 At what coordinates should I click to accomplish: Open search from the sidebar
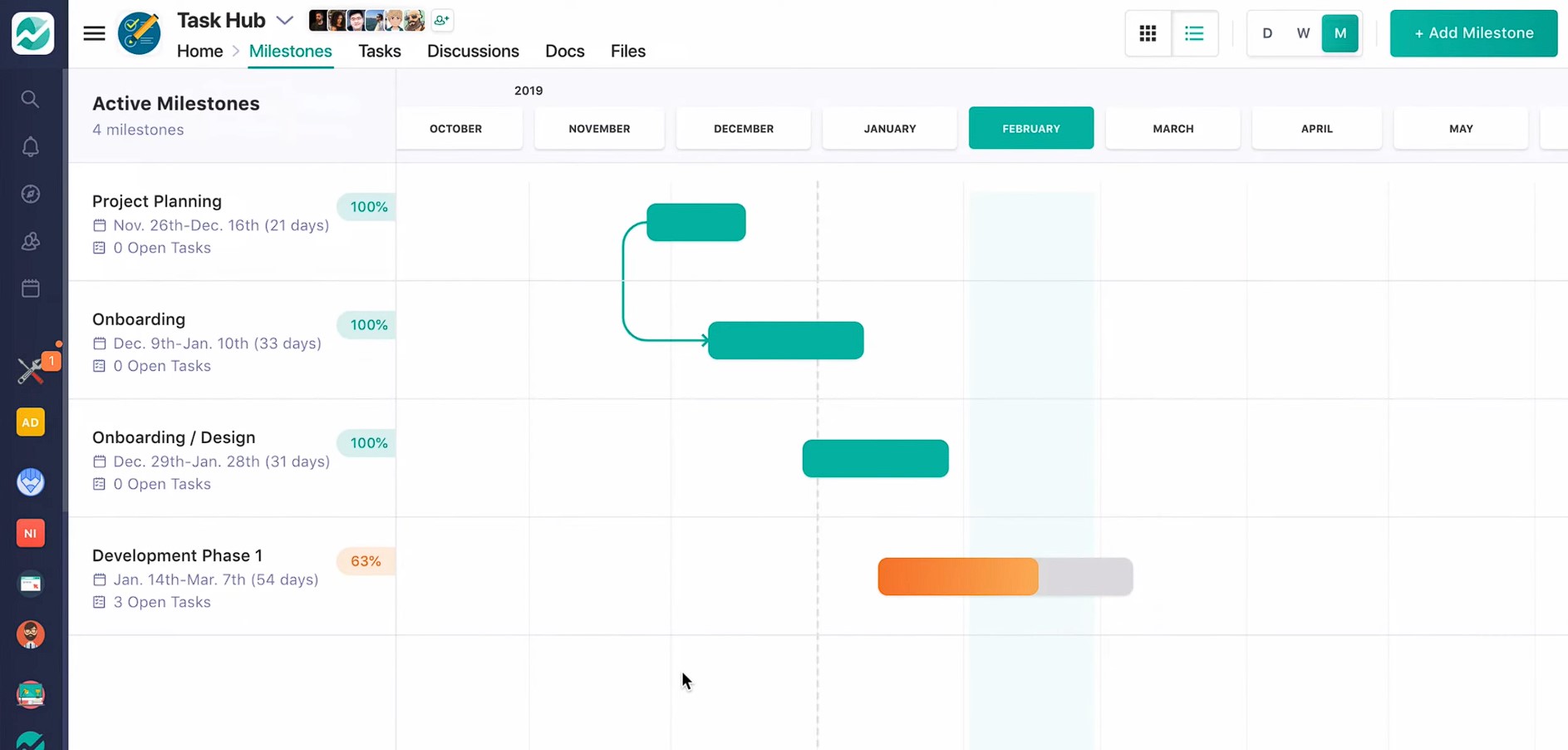[x=30, y=100]
